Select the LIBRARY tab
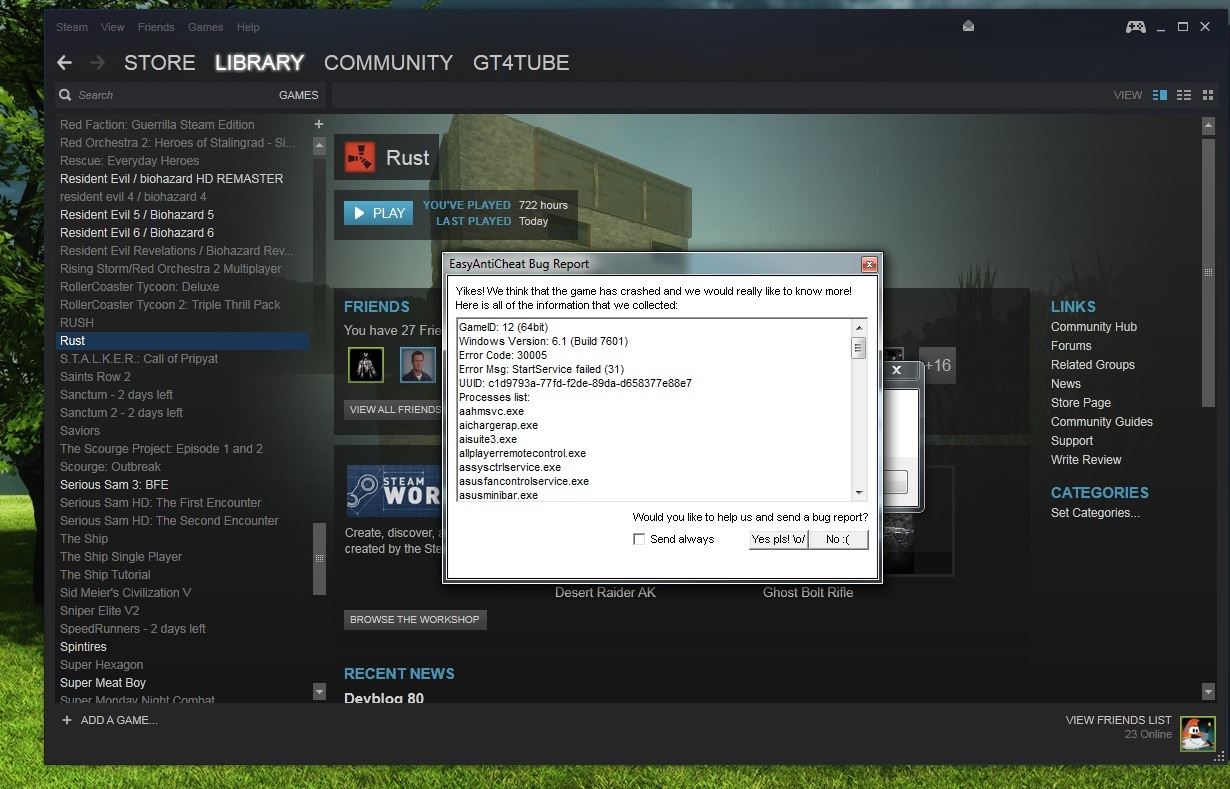The image size is (1230, 789). point(260,63)
